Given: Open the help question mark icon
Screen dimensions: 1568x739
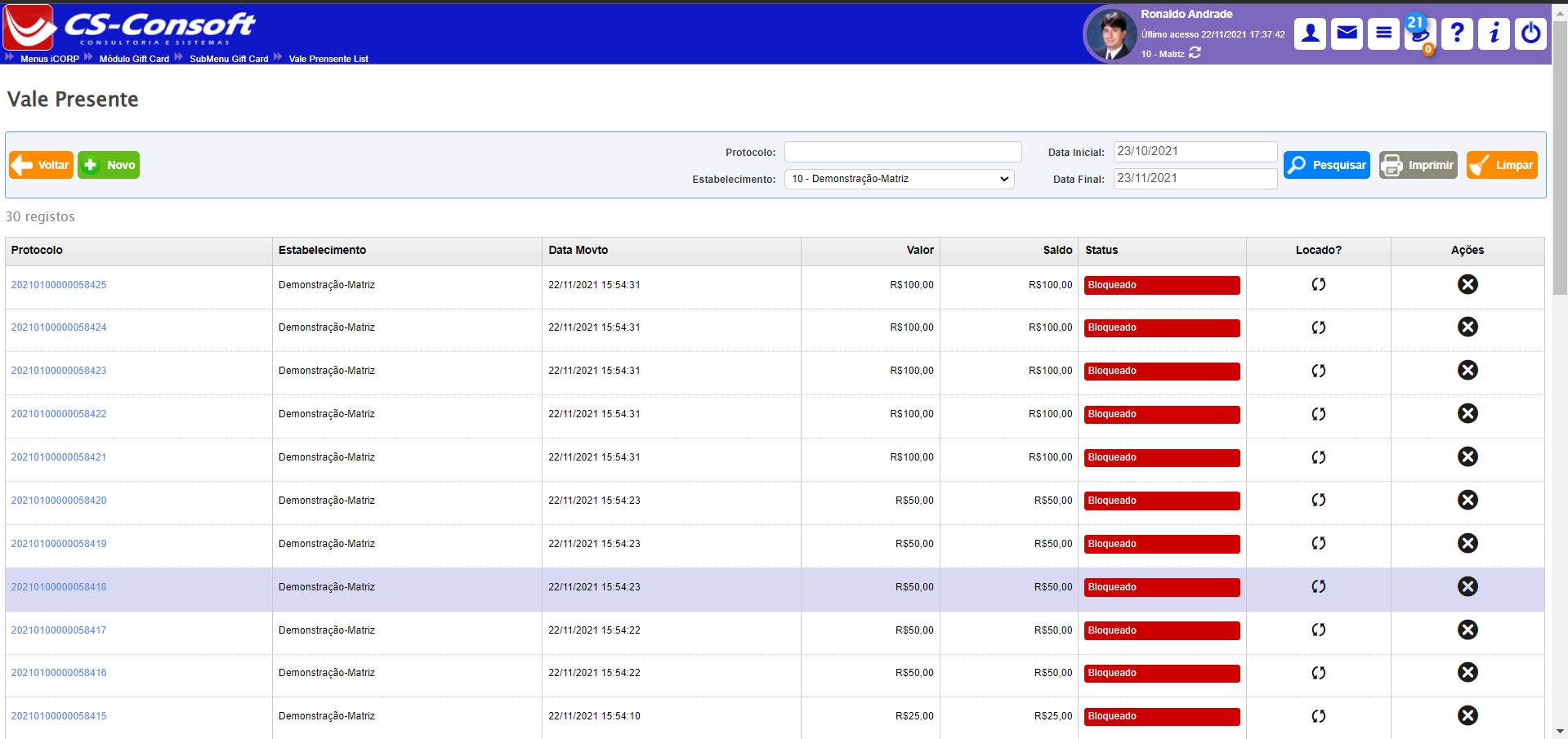Looking at the screenshot, I should [1457, 33].
